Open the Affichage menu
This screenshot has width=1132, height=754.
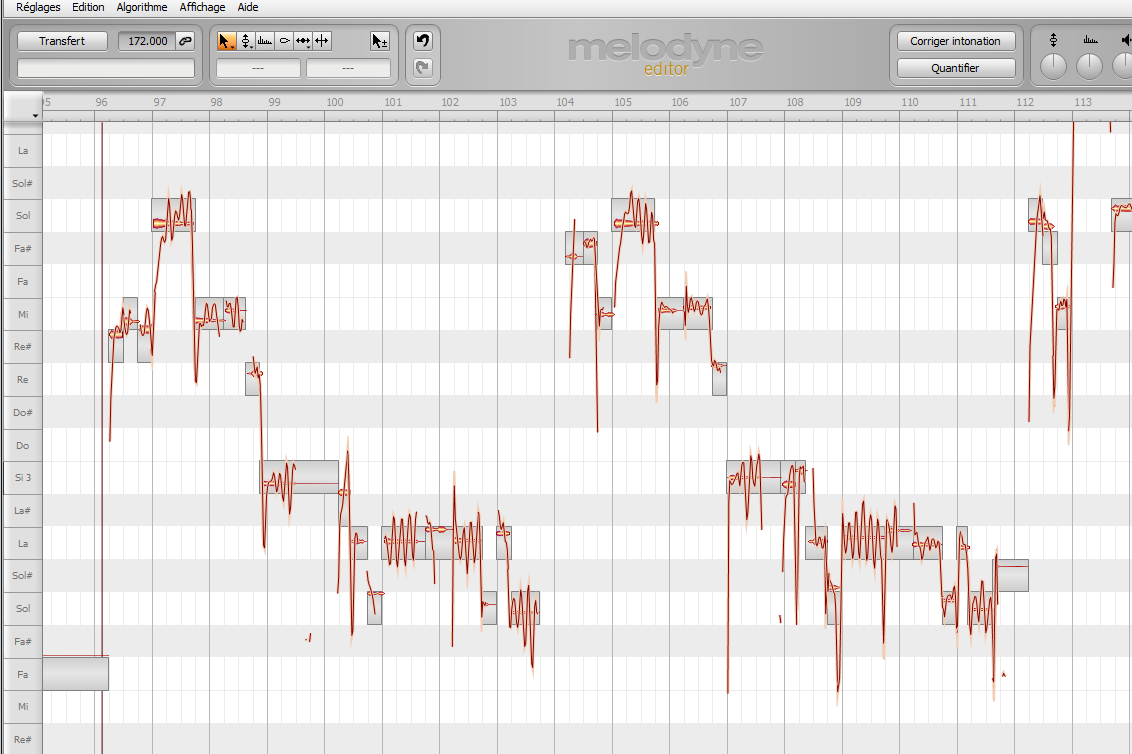[x=203, y=7]
